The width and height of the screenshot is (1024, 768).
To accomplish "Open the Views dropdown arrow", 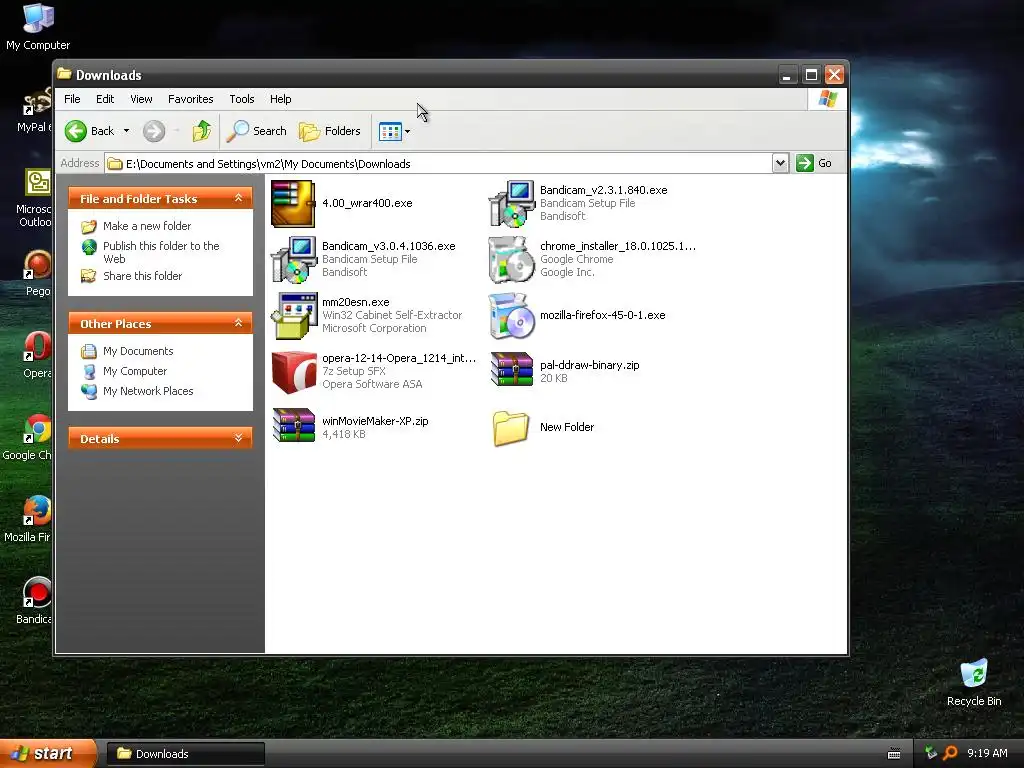I will pyautogui.click(x=408, y=131).
